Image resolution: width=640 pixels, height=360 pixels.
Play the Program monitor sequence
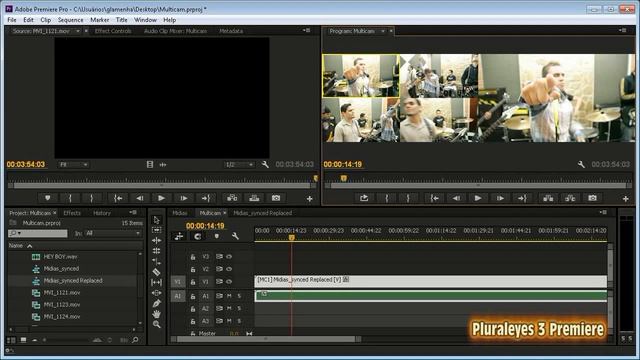[478, 198]
